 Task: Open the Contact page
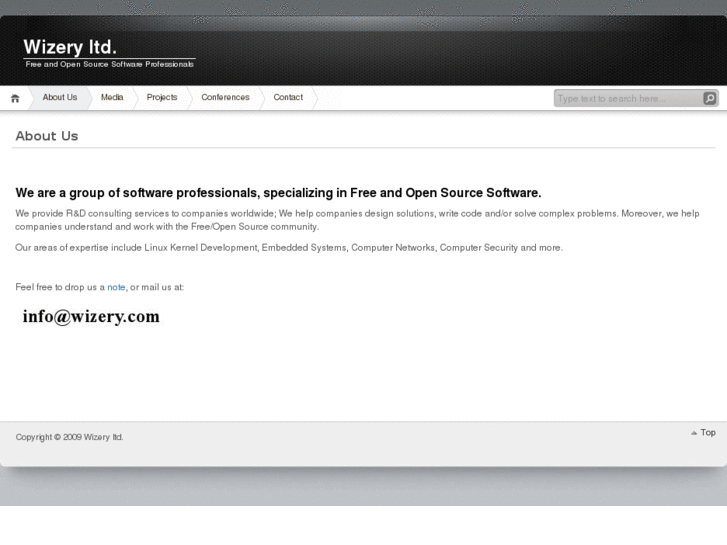[x=288, y=97]
